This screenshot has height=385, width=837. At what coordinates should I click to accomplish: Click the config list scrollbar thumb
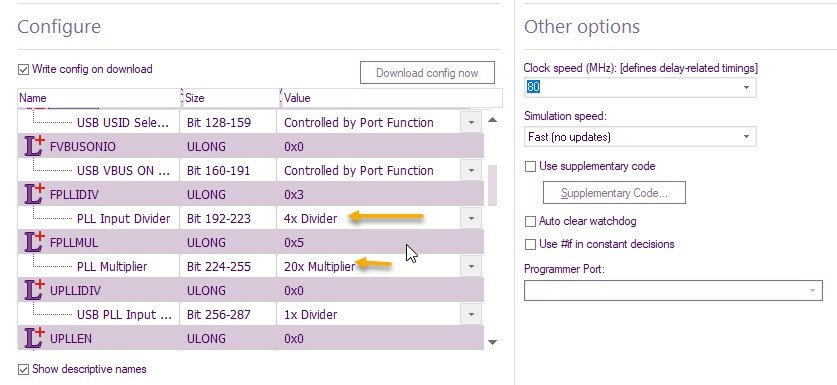coord(492,185)
